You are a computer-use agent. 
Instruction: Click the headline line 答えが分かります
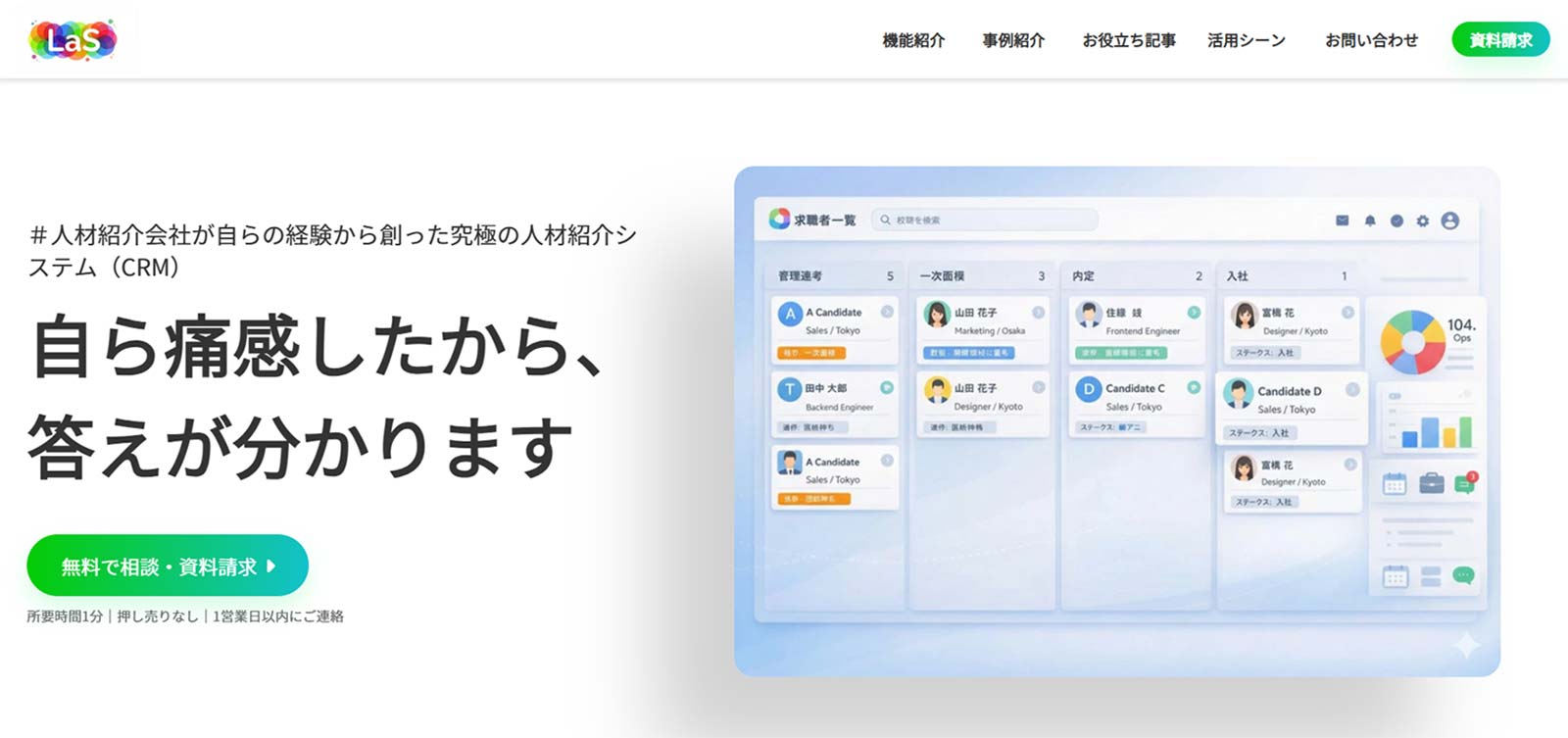click(x=301, y=446)
